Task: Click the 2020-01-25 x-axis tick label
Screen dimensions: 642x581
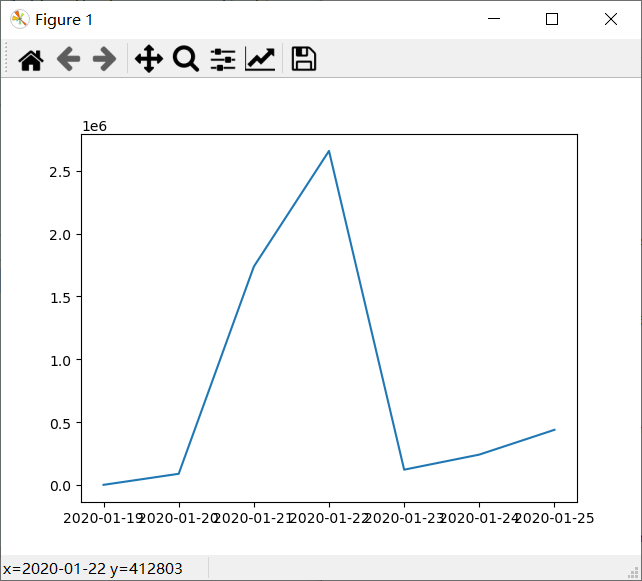Action: tap(554, 518)
